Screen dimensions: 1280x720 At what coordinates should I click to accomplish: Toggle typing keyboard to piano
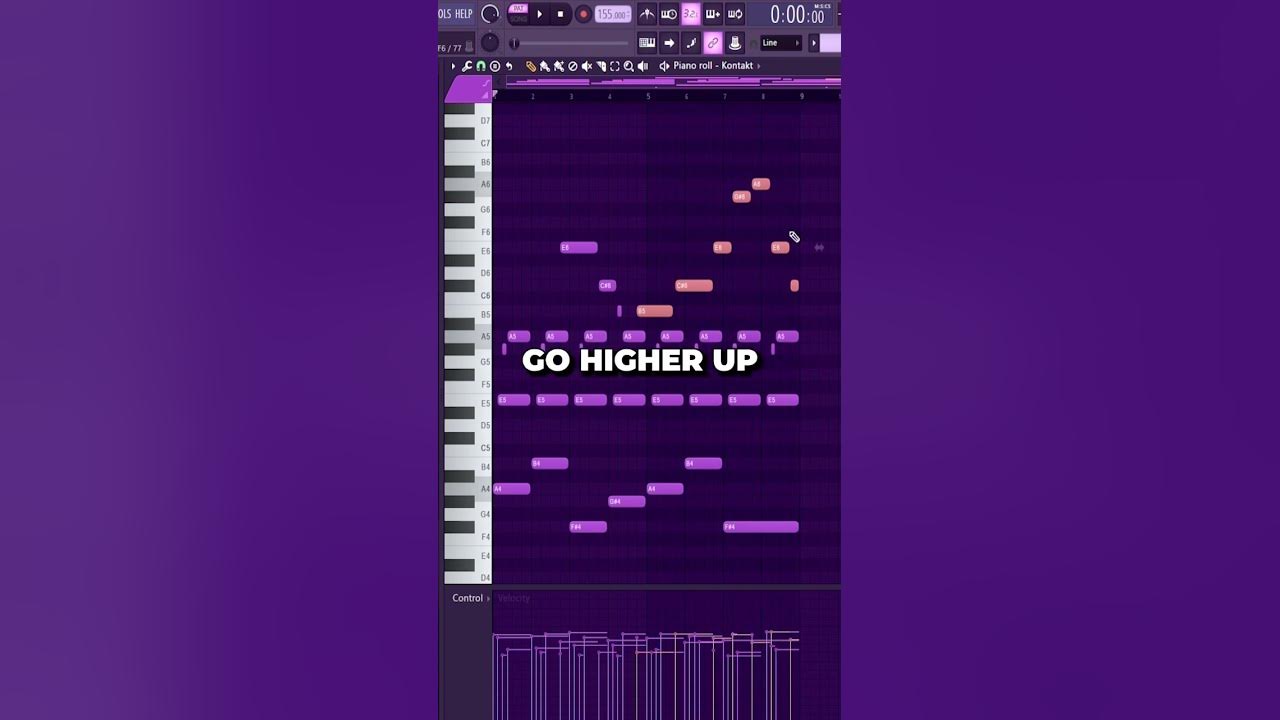(647, 43)
